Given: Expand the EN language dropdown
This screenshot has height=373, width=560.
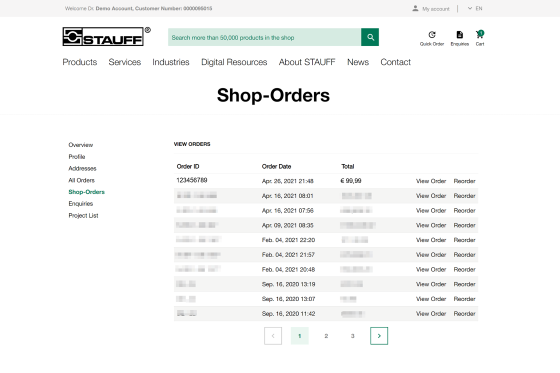Looking at the screenshot, I should coord(475,8).
